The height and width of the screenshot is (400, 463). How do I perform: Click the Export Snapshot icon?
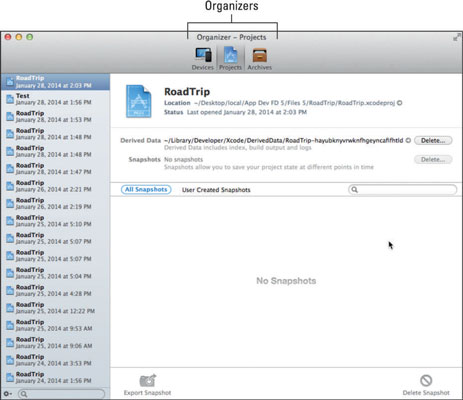(148, 380)
